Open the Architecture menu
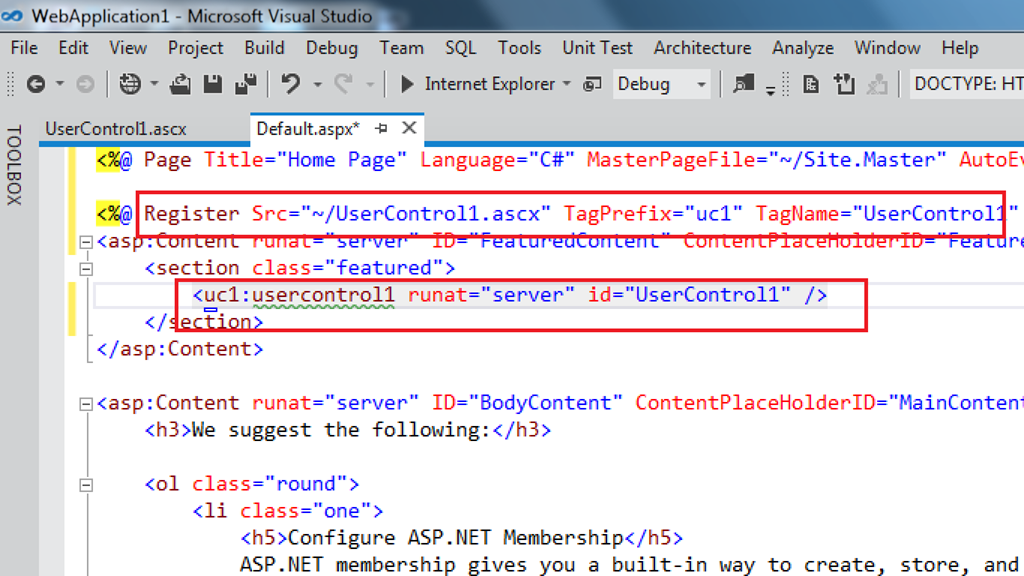 point(703,48)
